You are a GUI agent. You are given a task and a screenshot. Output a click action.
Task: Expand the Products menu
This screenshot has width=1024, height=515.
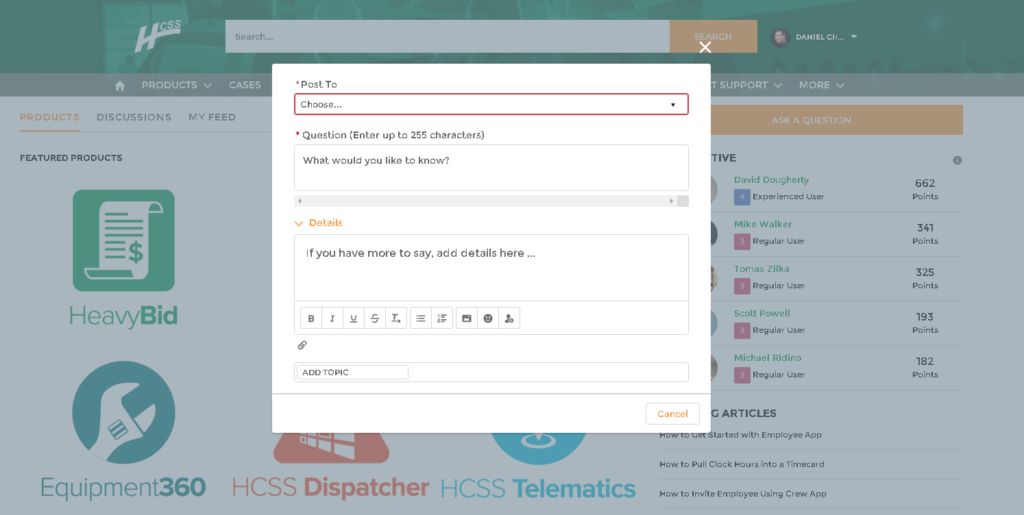(176, 85)
